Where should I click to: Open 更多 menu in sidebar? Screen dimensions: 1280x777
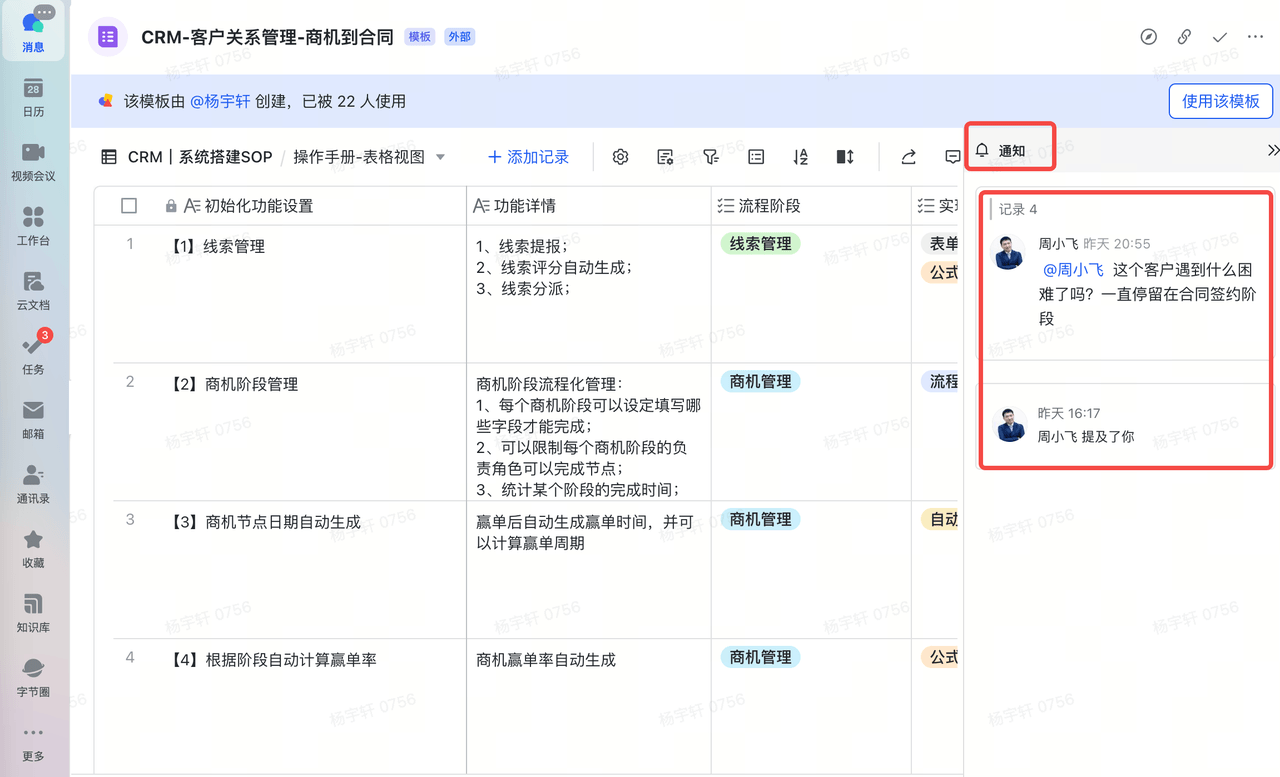tap(33, 741)
